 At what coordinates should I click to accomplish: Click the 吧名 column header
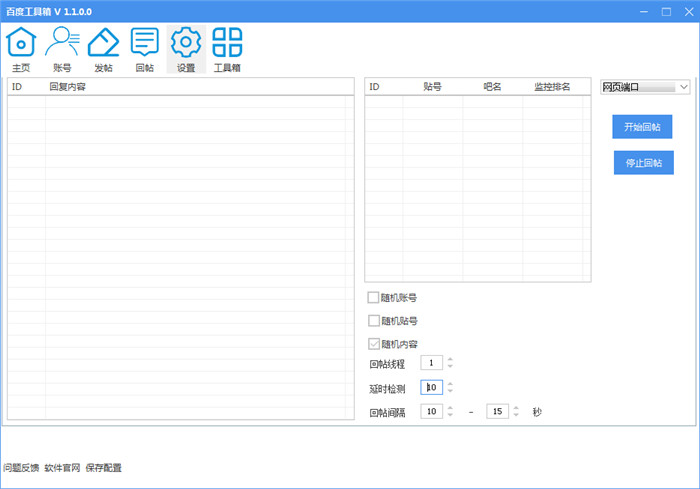[x=492, y=87]
